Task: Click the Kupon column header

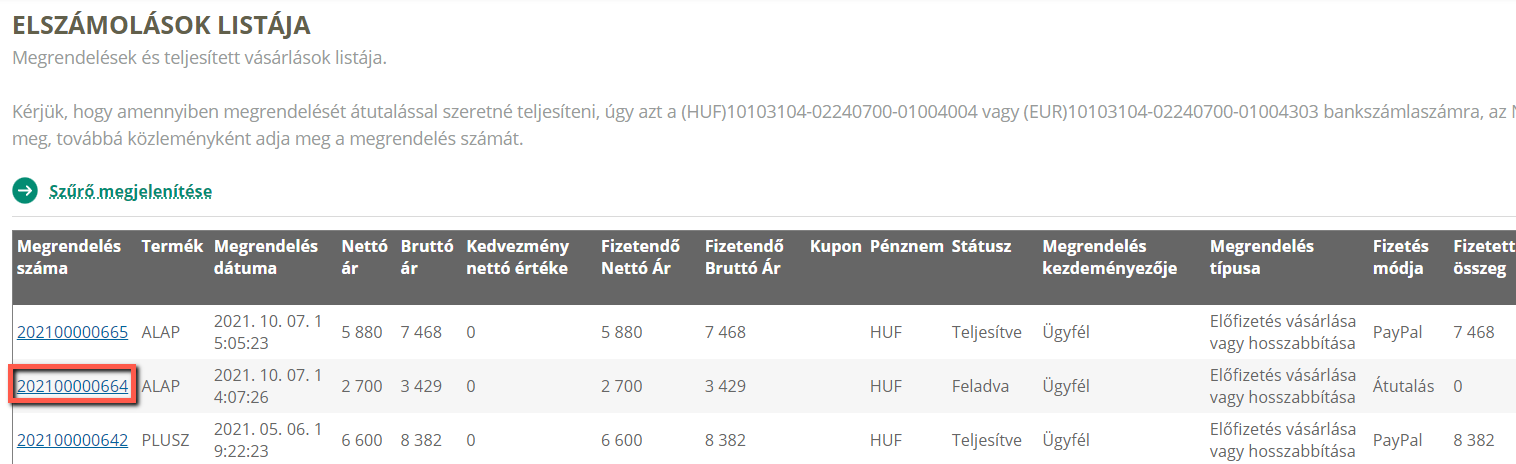Action: 836,246
